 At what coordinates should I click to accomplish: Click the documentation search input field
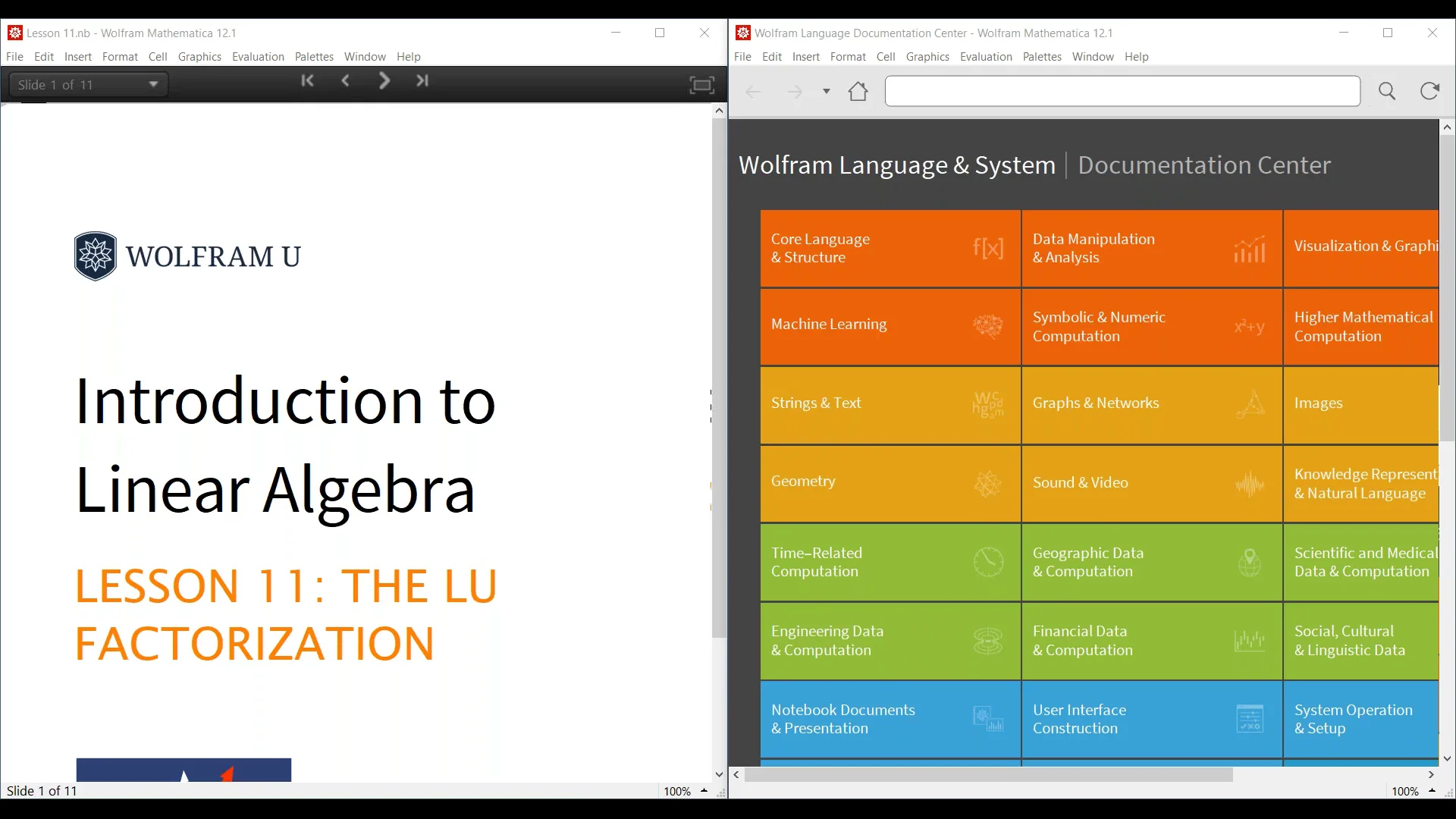pyautogui.click(x=1122, y=92)
